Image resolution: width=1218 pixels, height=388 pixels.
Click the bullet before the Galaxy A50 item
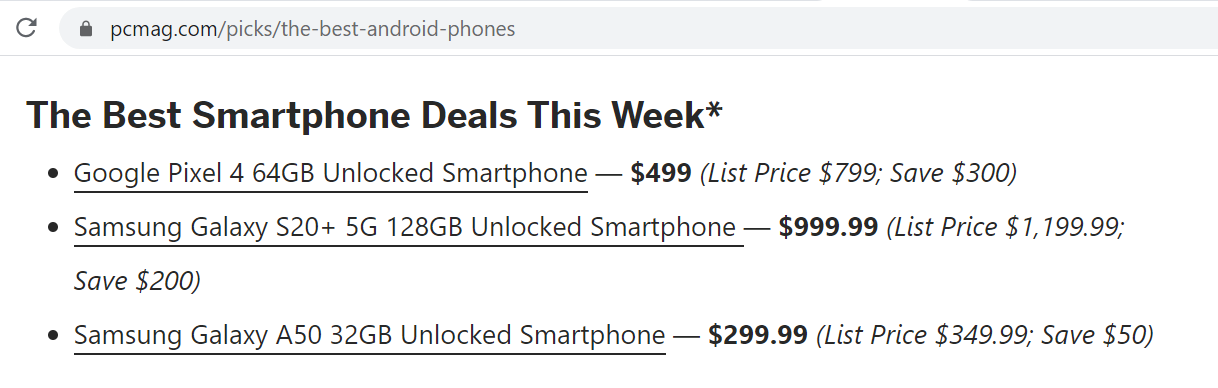pos(53,337)
